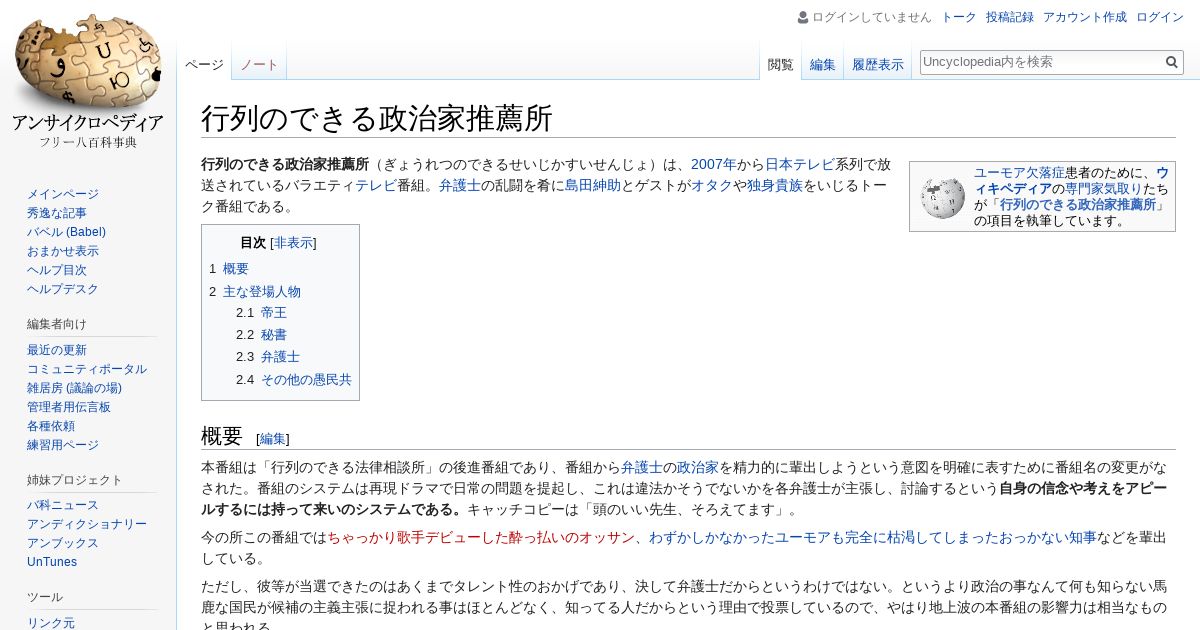Click the Uncyclopedia potato puzzle logo
The image size is (1200, 630).
(x=88, y=78)
